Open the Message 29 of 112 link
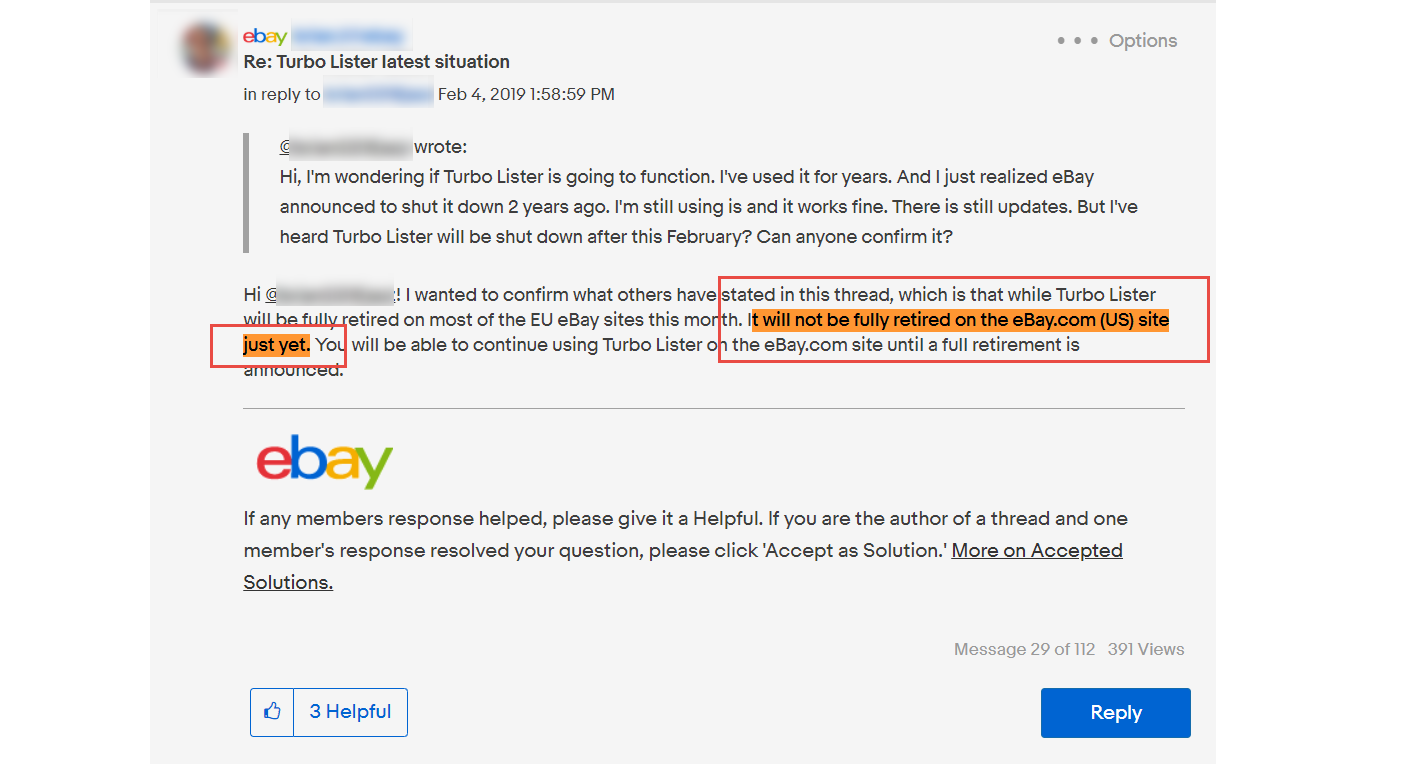Screen dimensions: 1426x766 pos(1024,650)
